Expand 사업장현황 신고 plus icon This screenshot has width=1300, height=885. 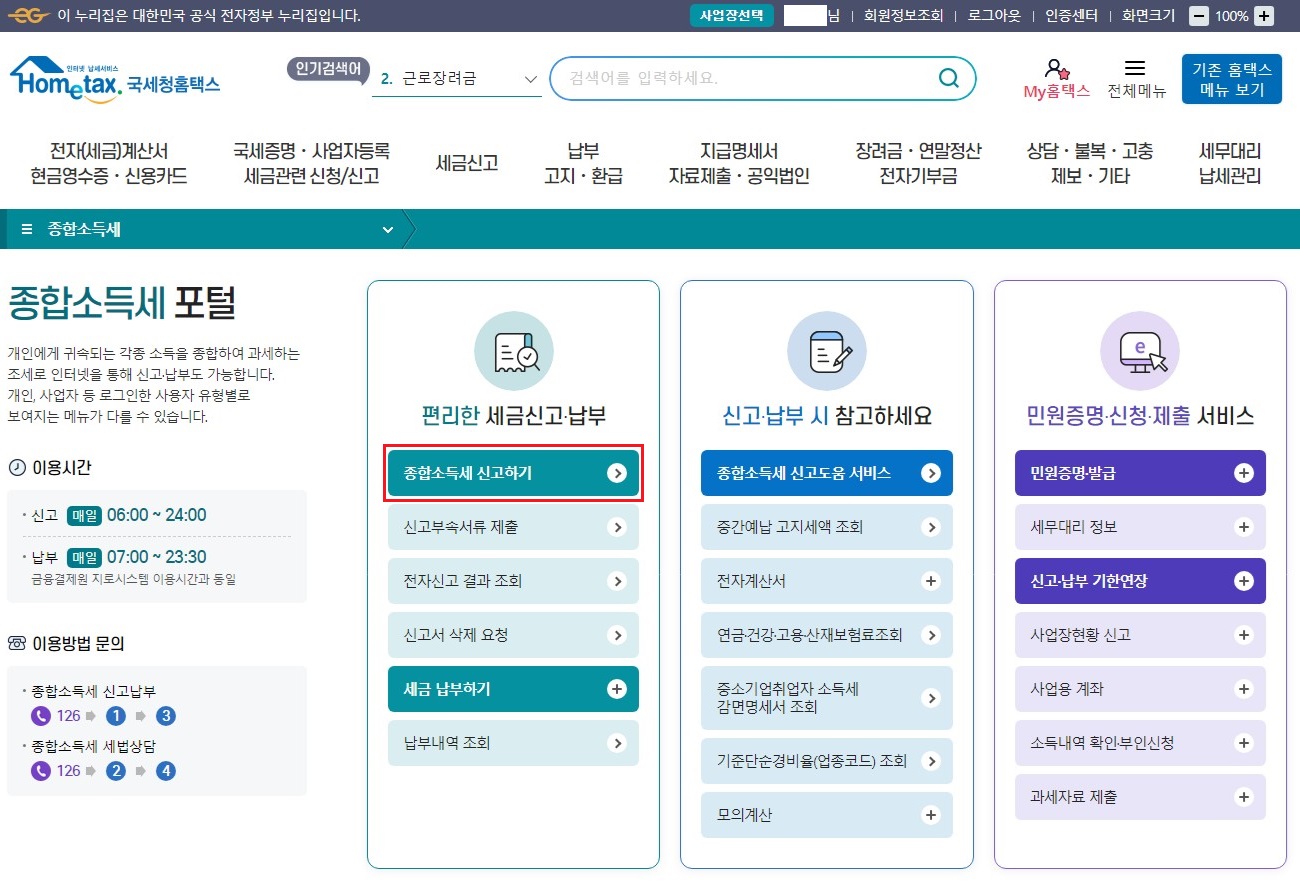(x=1244, y=635)
